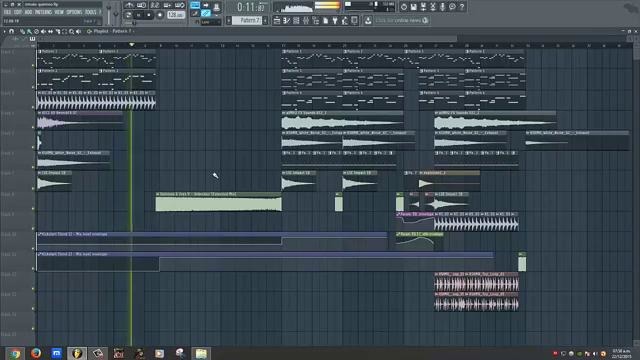
Task: Toggle the metronome icon
Action: pos(129,5)
